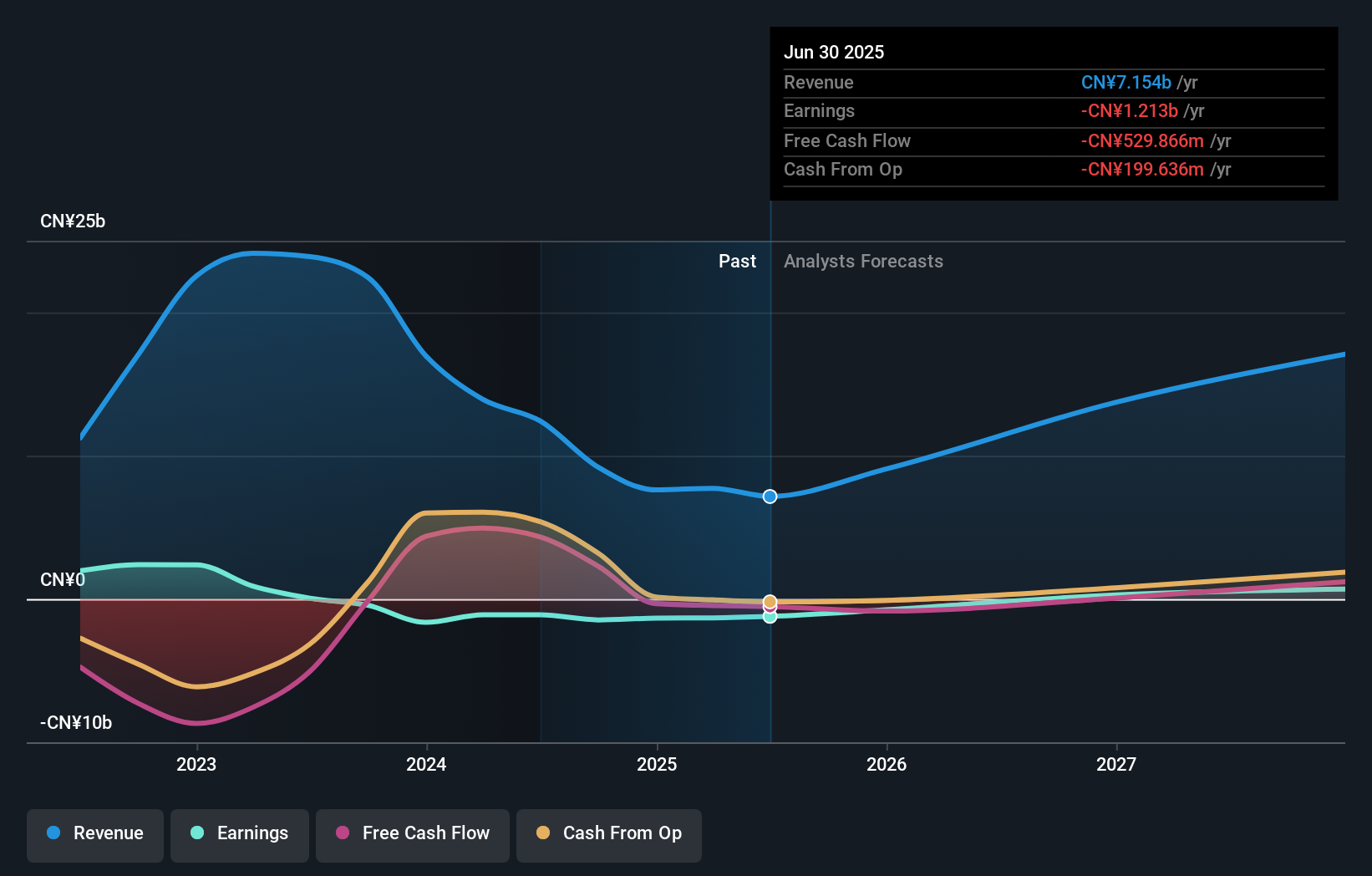
Task: Click the Earnings row label in tooltip
Action: 820,111
